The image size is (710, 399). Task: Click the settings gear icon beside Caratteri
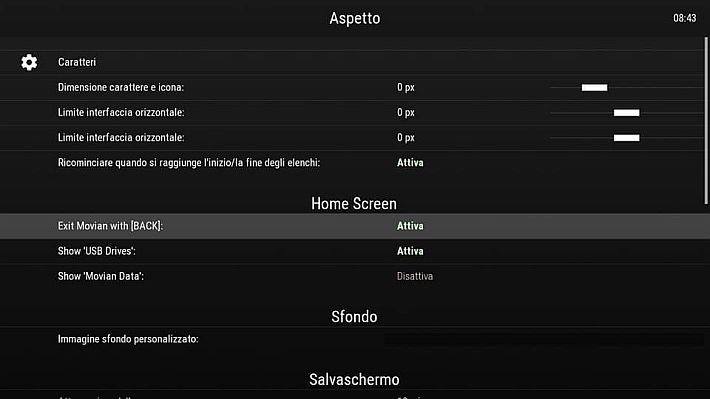click(x=29, y=62)
